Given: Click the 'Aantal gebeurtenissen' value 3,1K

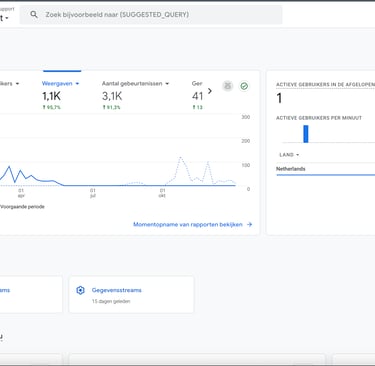Looking at the screenshot, I should point(112,96).
